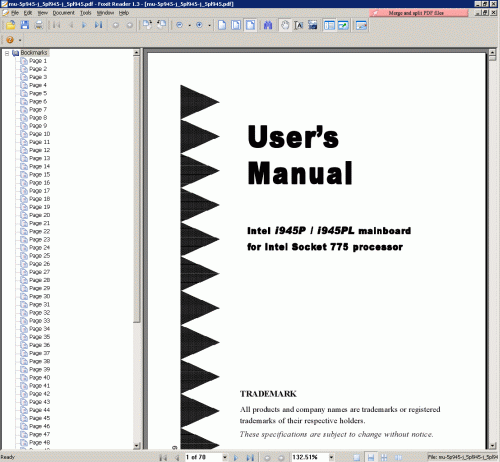The image size is (500, 462).
Task: Click next view button in top toolbar
Action: [130, 25]
